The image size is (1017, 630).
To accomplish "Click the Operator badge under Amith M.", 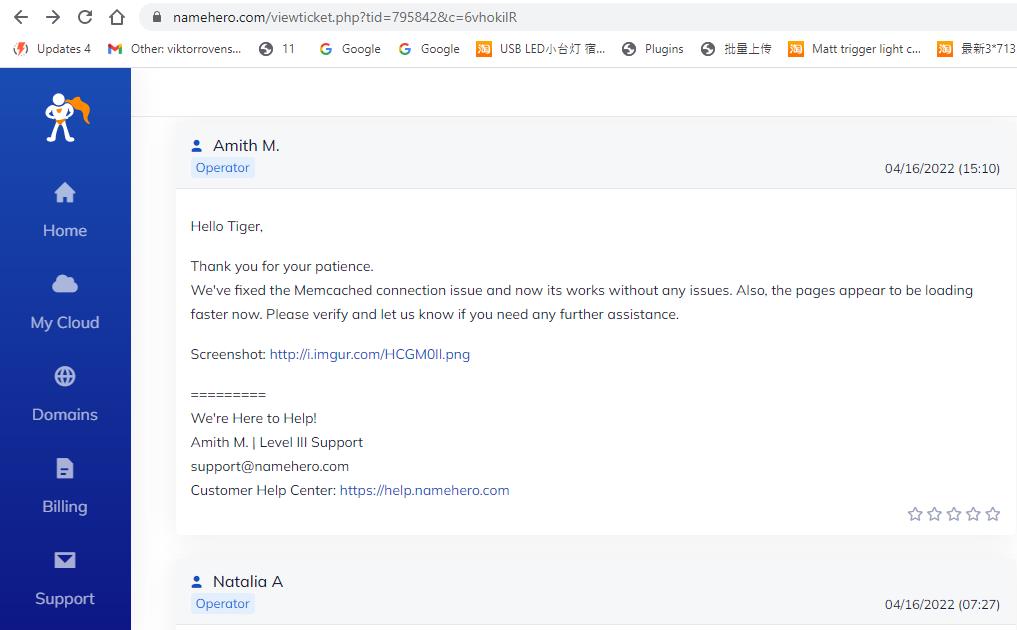I will pos(222,168).
